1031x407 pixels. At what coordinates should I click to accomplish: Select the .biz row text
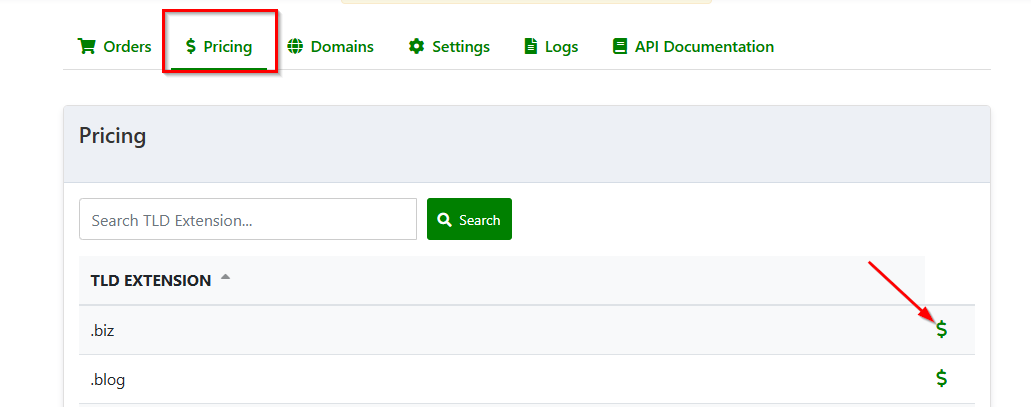tap(103, 330)
